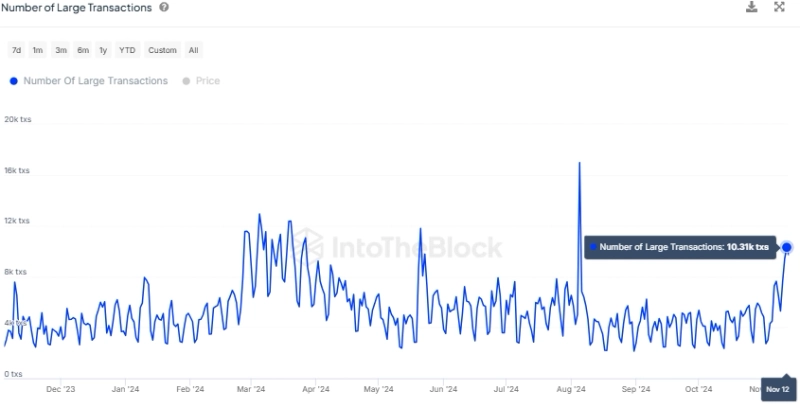The image size is (800, 408).
Task: Click the Nov 12 date label on axis
Action: [778, 389]
